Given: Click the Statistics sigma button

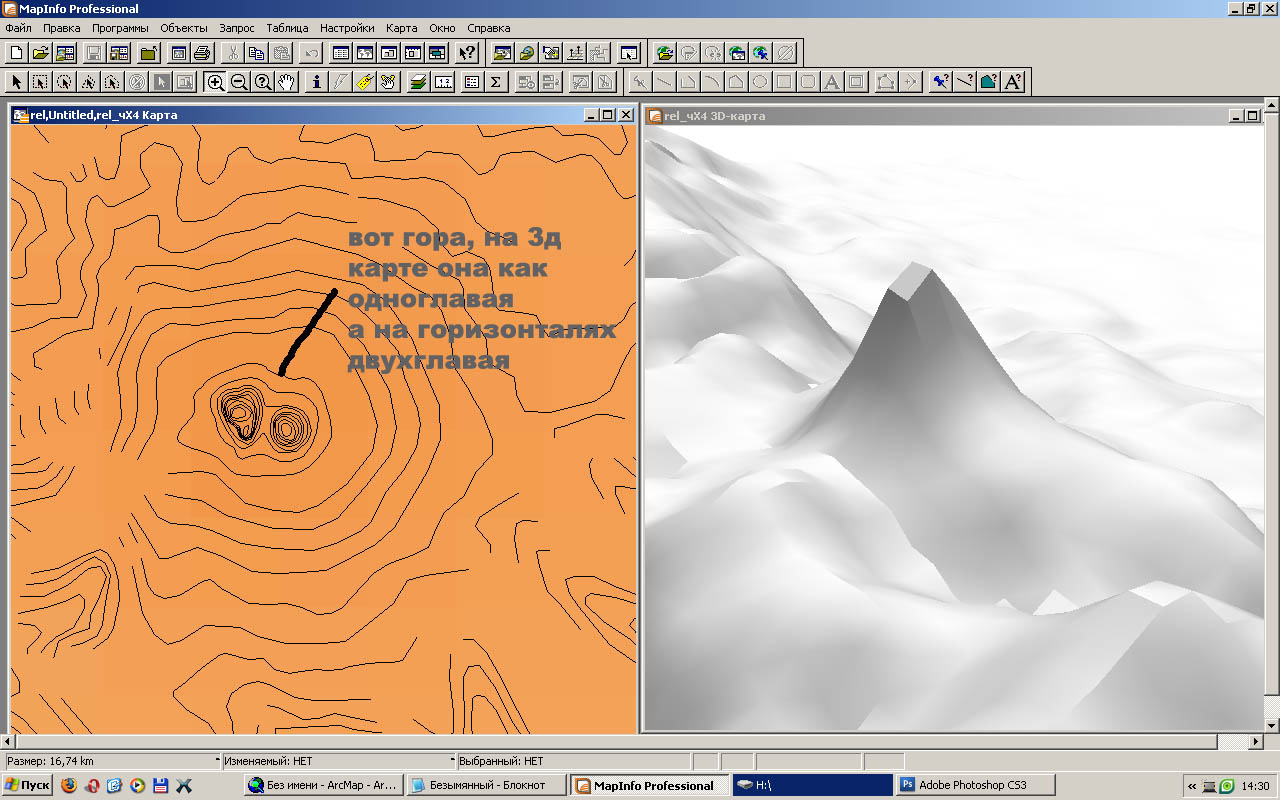Looking at the screenshot, I should (495, 82).
